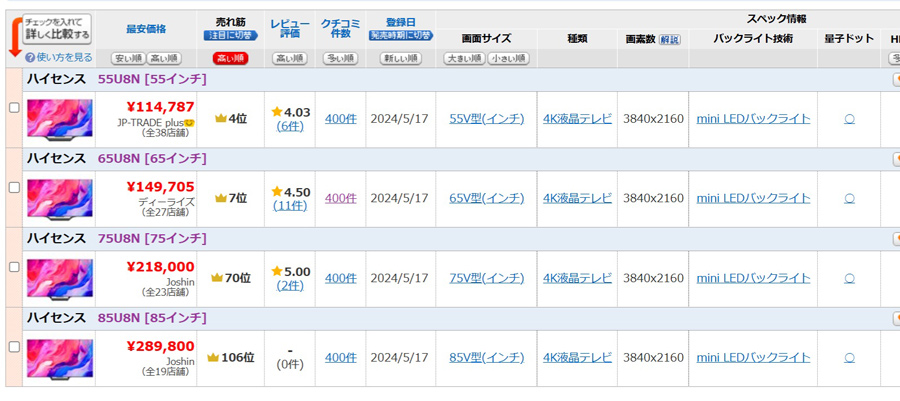Sort by 新しい順 under 登録日

pos(401,58)
